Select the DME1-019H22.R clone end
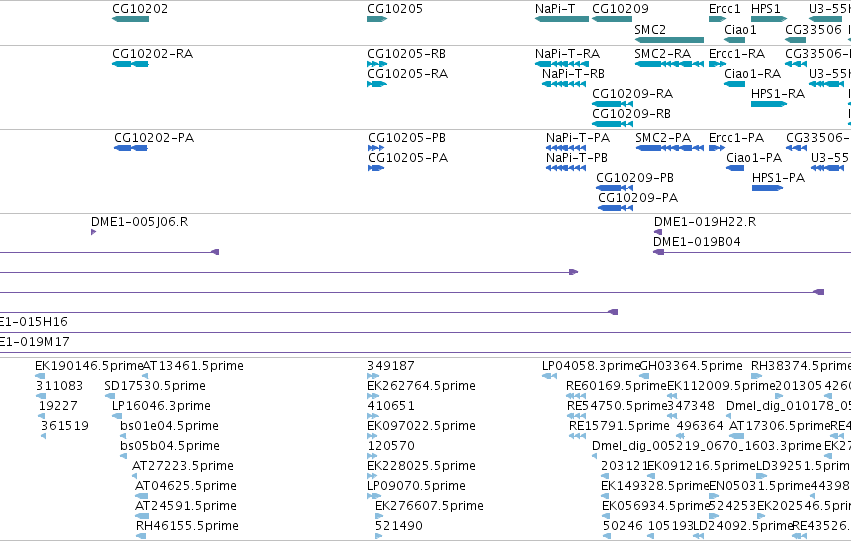 click(x=658, y=232)
